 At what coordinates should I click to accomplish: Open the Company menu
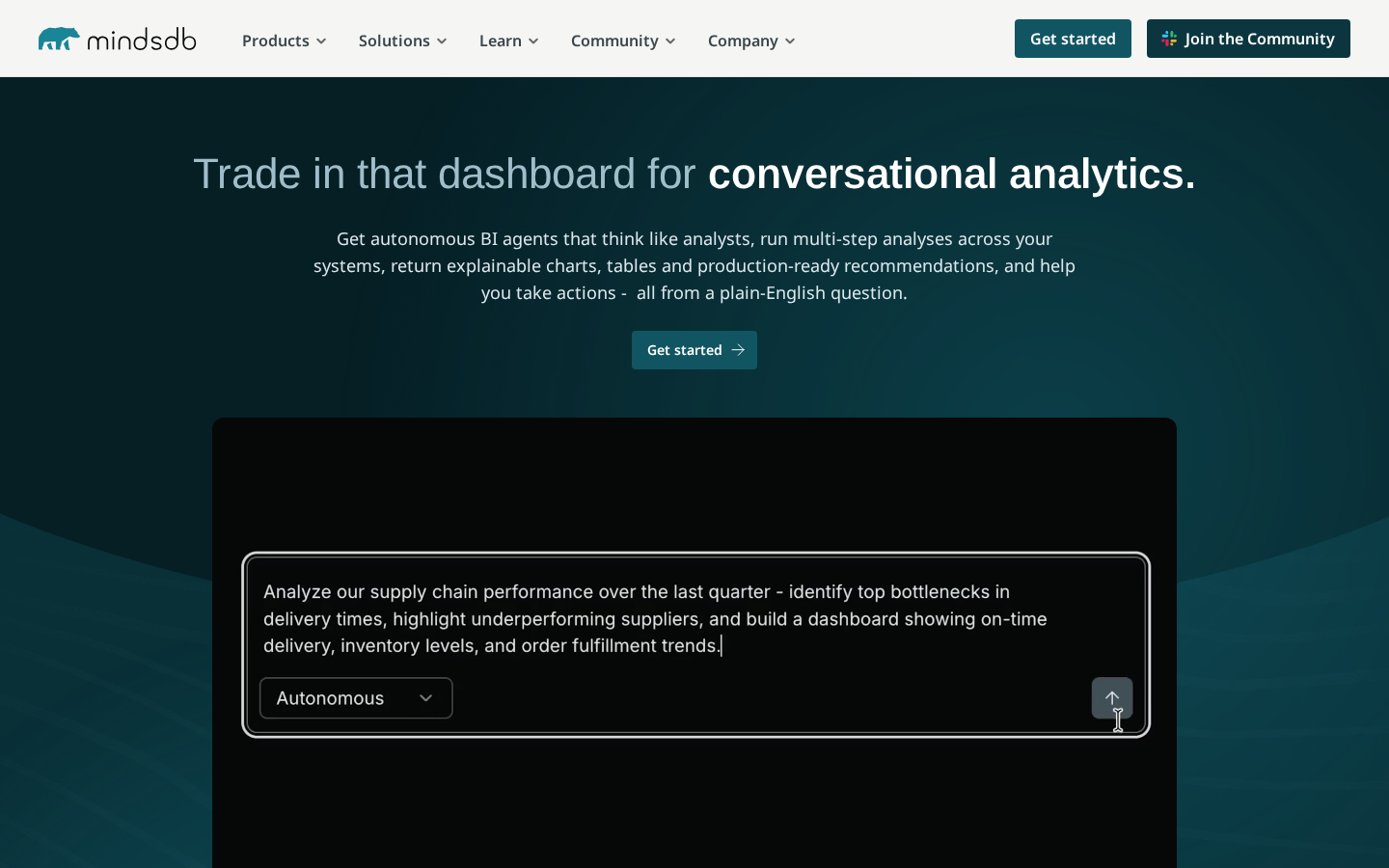tap(751, 41)
